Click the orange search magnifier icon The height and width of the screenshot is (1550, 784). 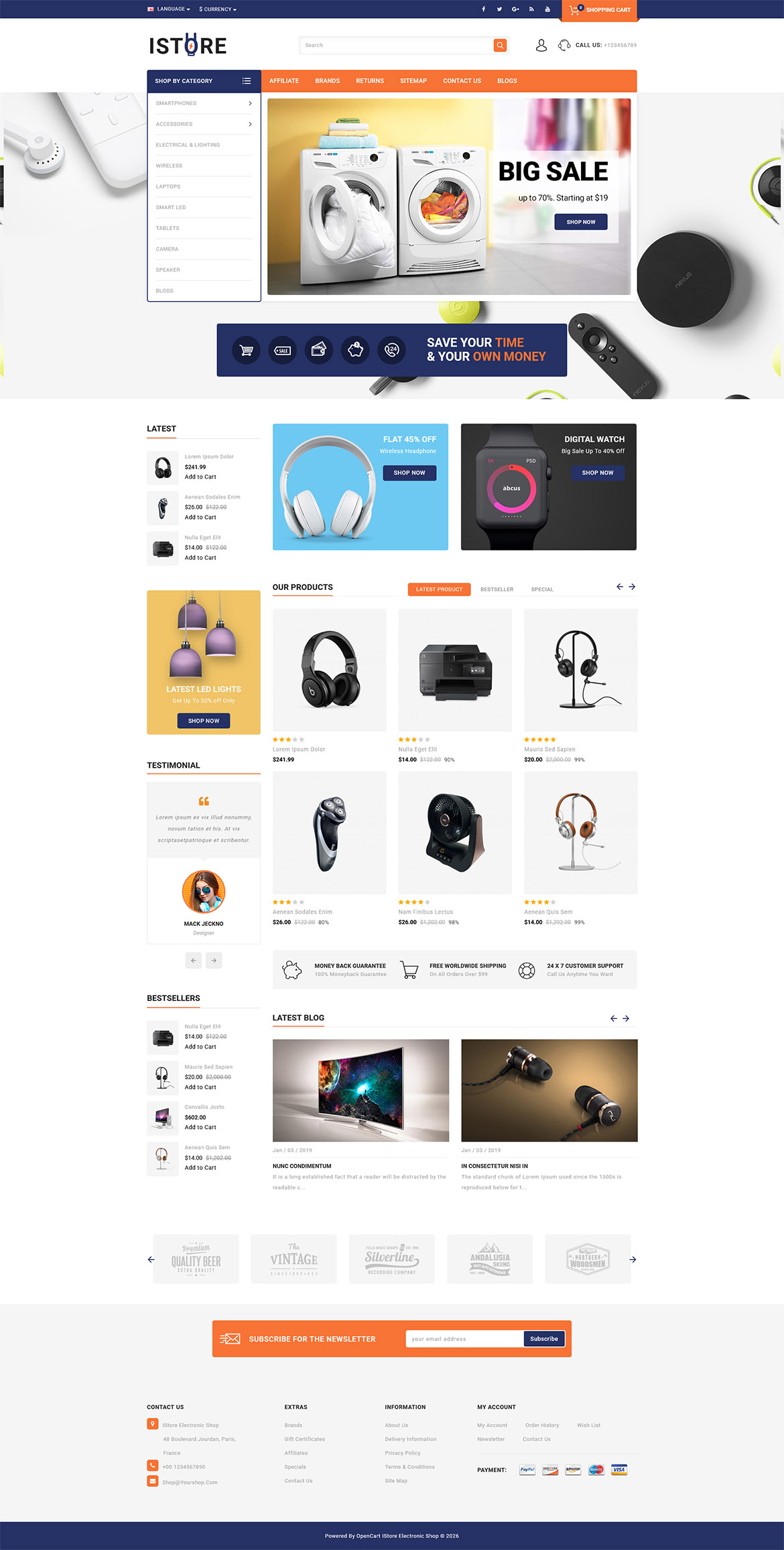click(500, 45)
